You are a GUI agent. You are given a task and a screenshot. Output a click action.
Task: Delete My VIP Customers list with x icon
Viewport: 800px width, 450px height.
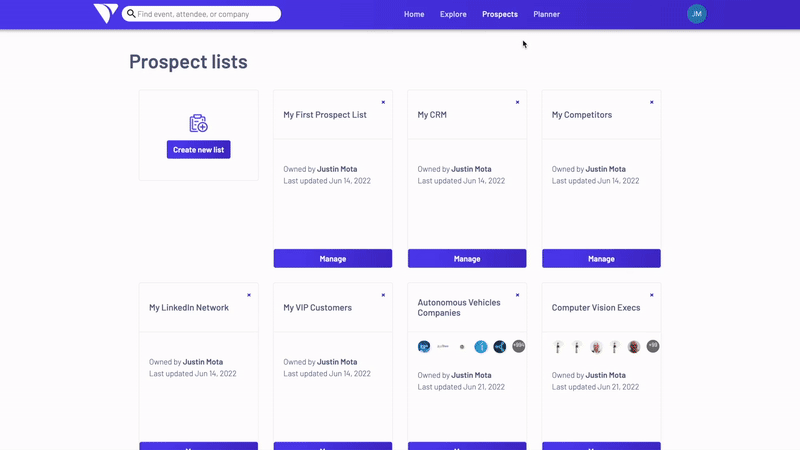click(x=383, y=295)
